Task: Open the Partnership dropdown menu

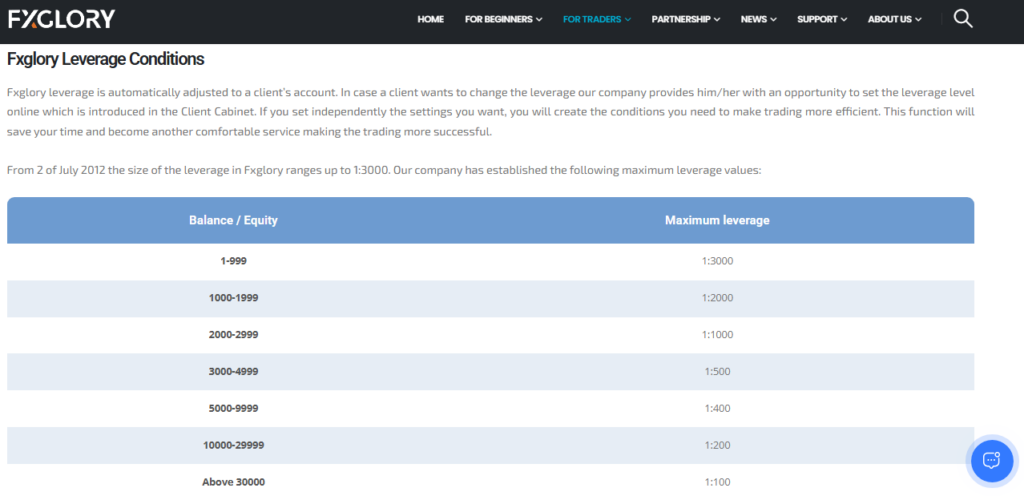Action: tap(685, 19)
